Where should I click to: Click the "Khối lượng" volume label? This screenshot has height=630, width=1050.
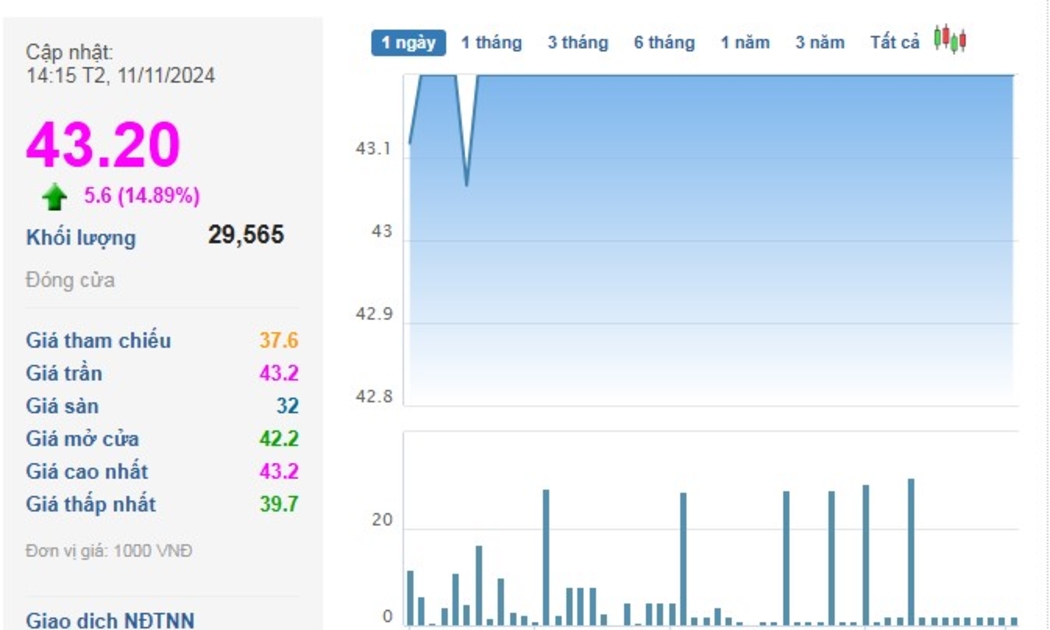coord(81,238)
